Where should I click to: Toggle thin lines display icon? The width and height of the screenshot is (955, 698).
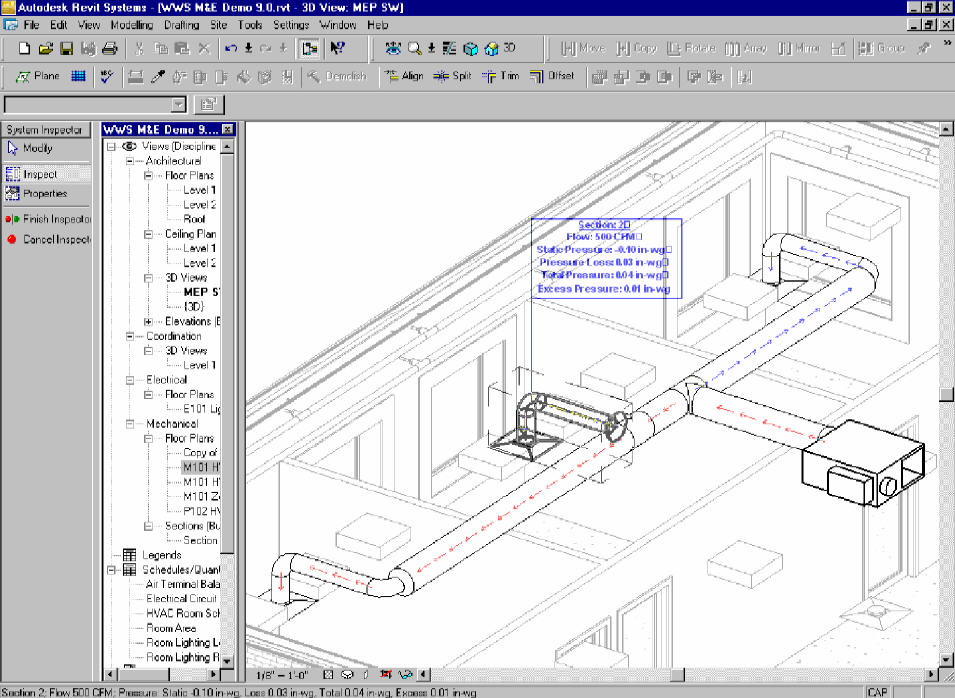[449, 48]
